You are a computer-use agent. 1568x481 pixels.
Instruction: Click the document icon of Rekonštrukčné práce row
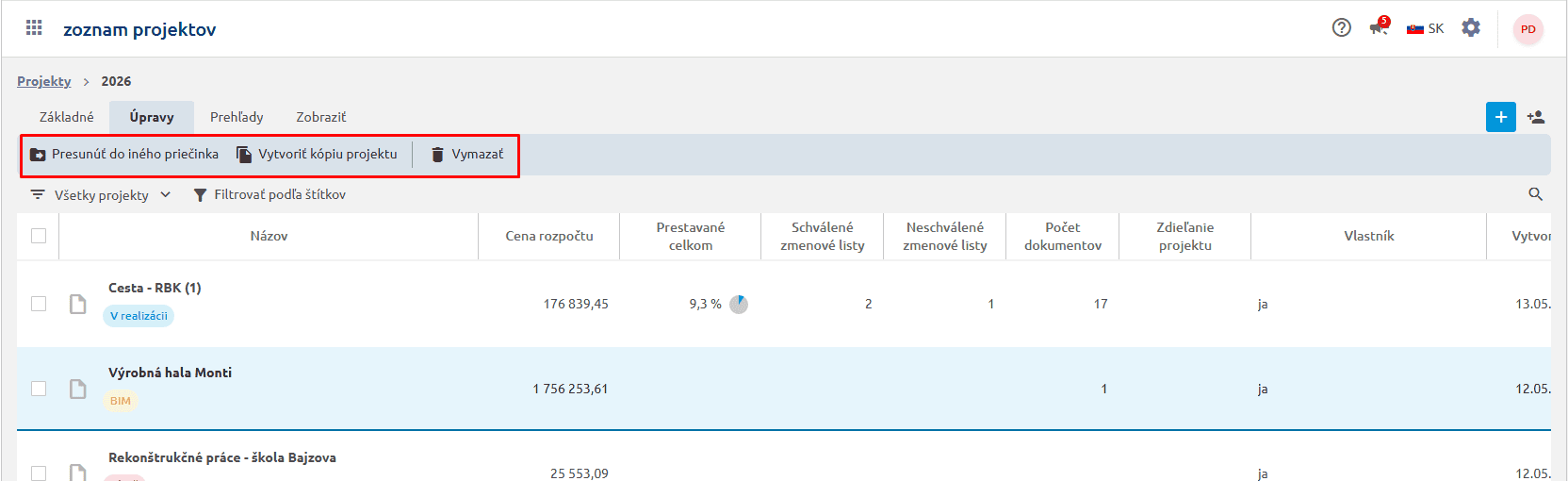78,473
